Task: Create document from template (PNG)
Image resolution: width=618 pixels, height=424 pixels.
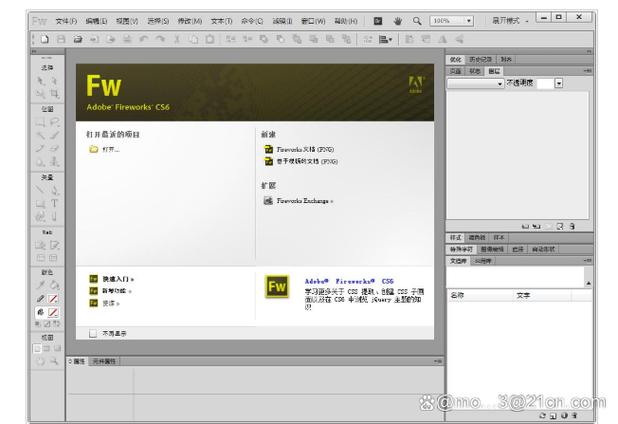Action: coord(301,162)
